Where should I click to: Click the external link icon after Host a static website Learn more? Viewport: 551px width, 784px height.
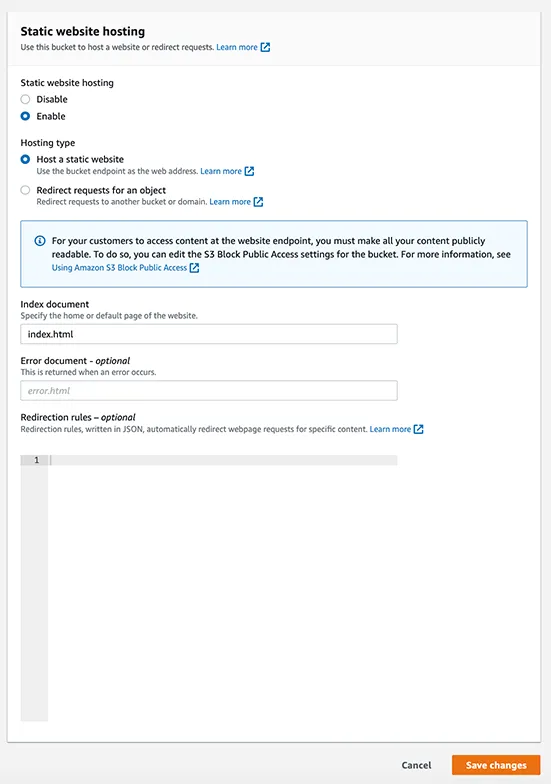250,171
